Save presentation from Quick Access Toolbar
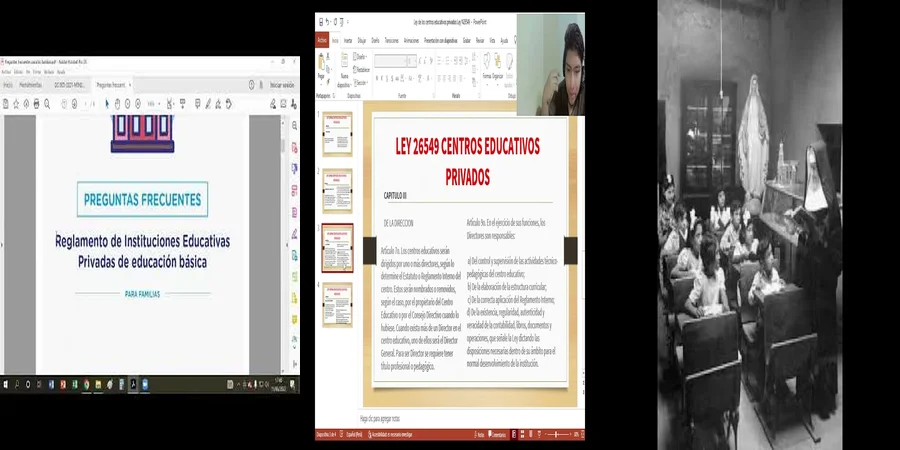 tap(321, 22)
